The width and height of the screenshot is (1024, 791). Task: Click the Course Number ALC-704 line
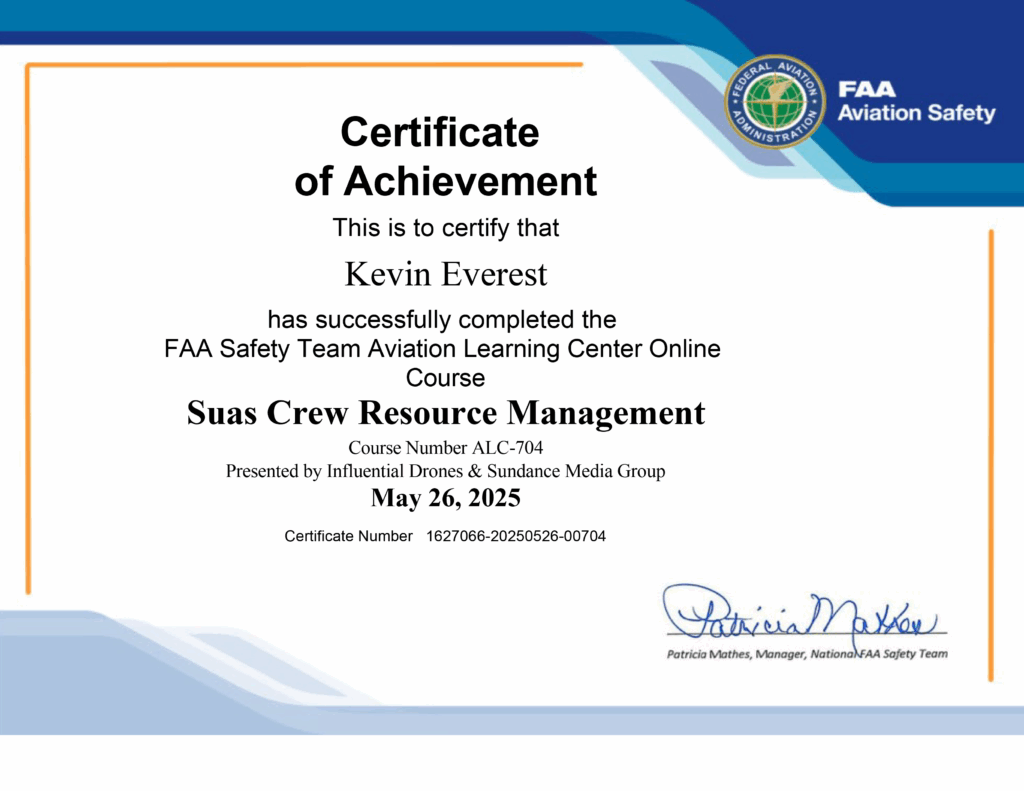445,448
